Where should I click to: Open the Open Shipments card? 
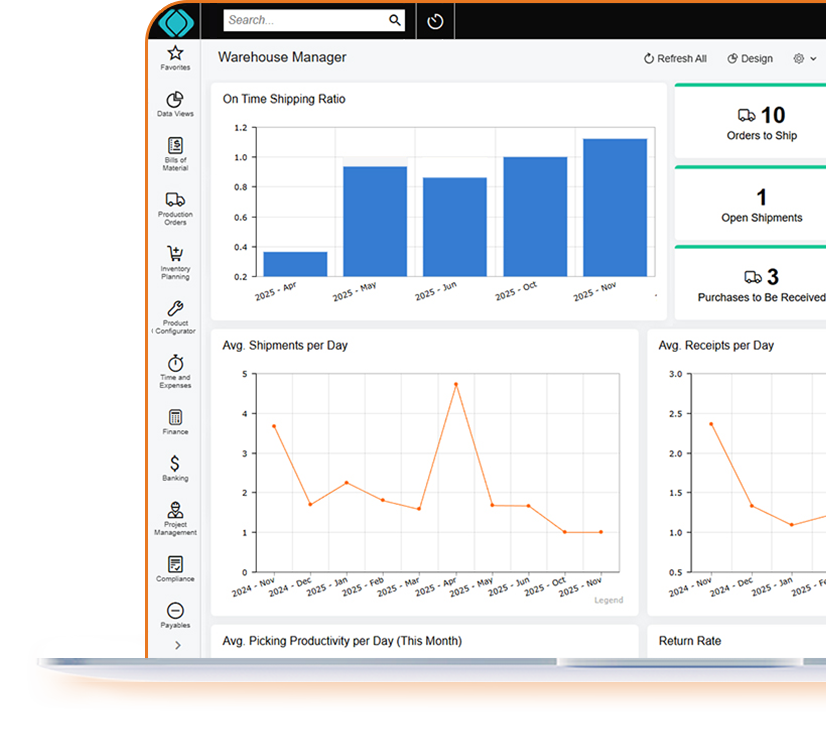[x=762, y=205]
